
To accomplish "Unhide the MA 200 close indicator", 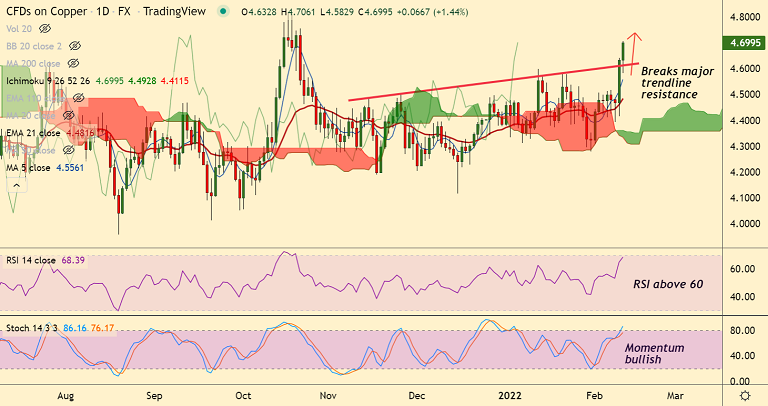I will click(73, 63).
